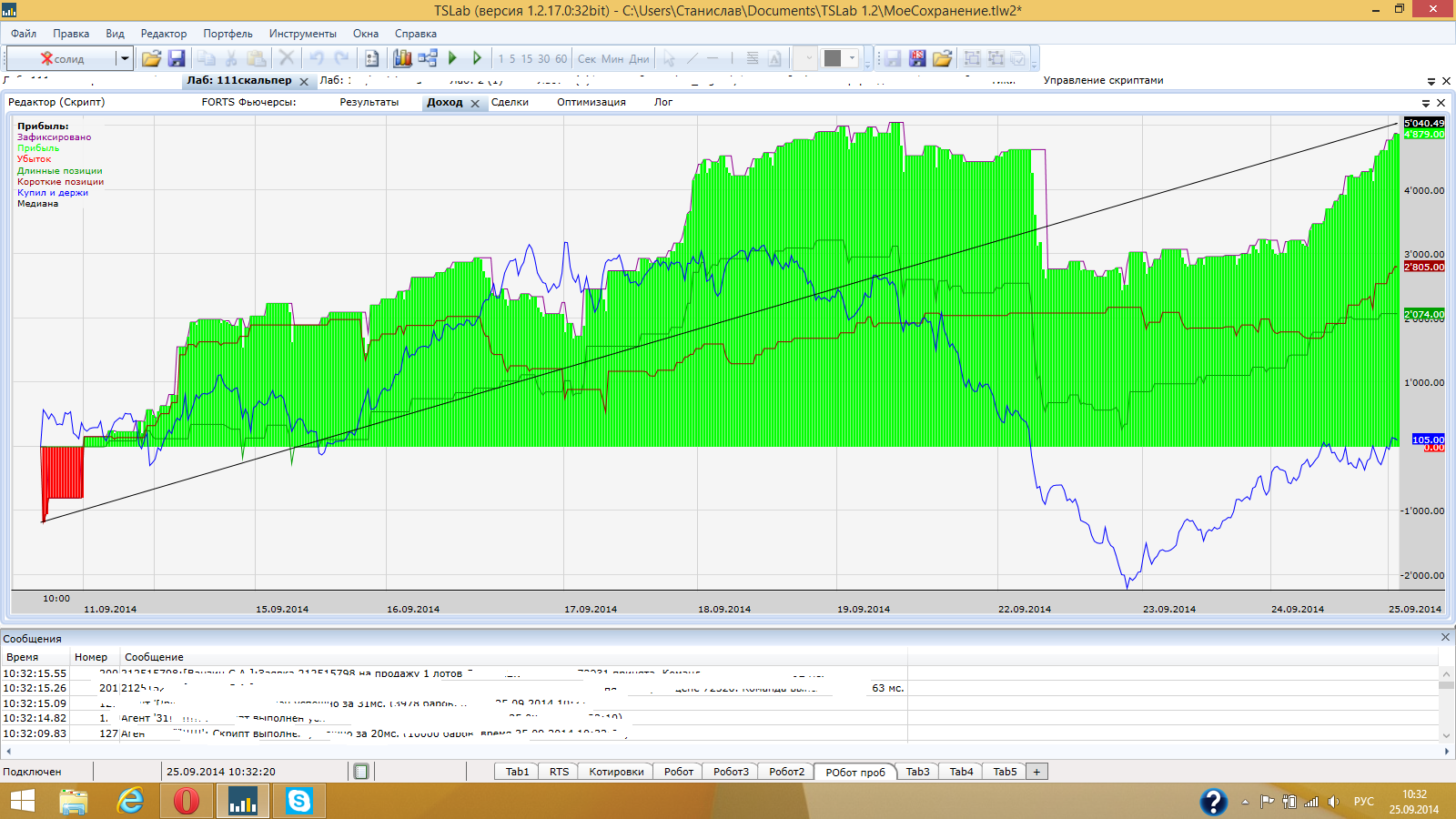Toggle the 'Мин' timeframe unit
This screenshot has width=1456, height=819.
[x=612, y=59]
